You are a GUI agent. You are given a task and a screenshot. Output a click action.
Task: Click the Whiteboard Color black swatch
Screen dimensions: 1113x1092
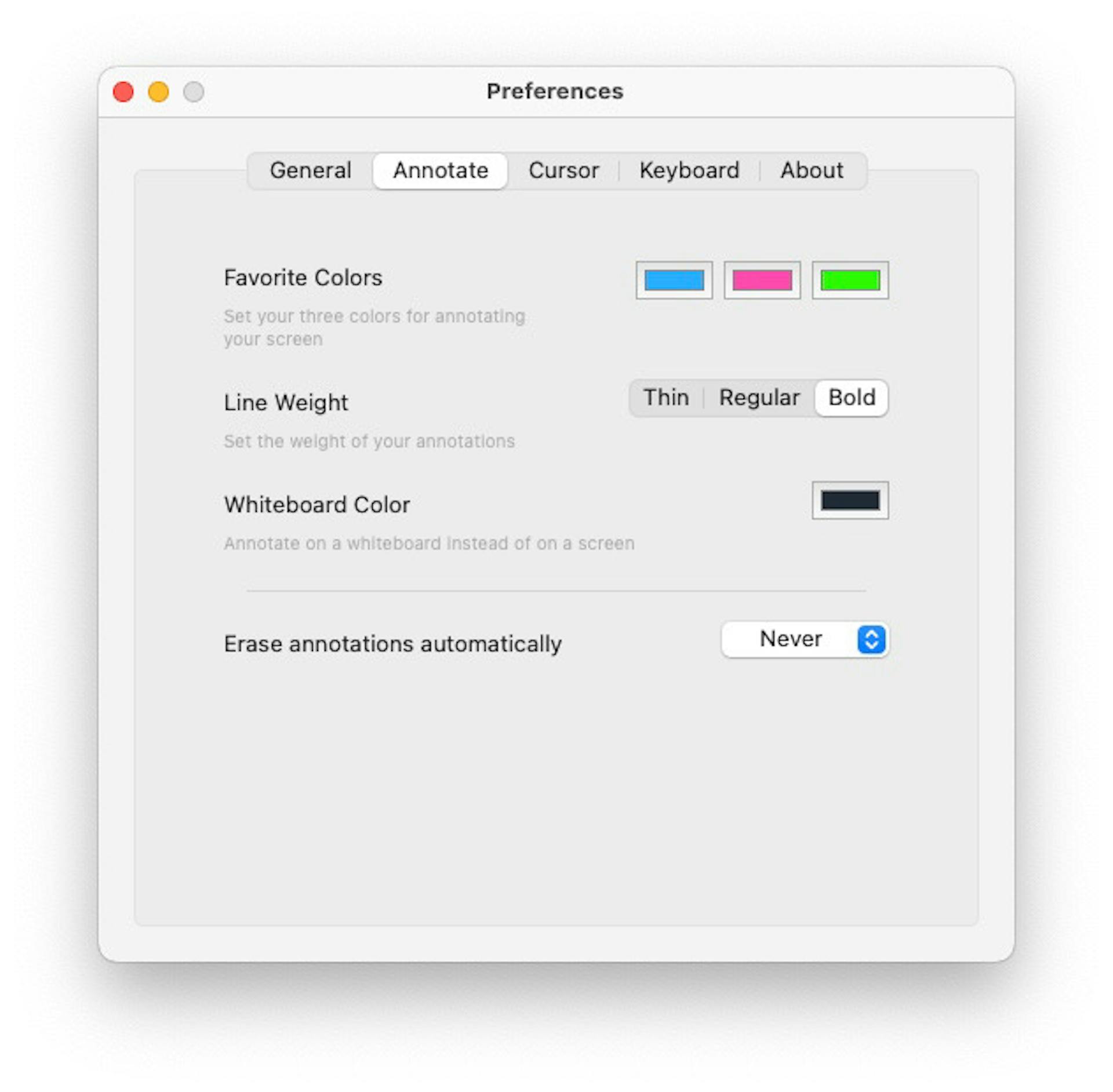point(852,500)
